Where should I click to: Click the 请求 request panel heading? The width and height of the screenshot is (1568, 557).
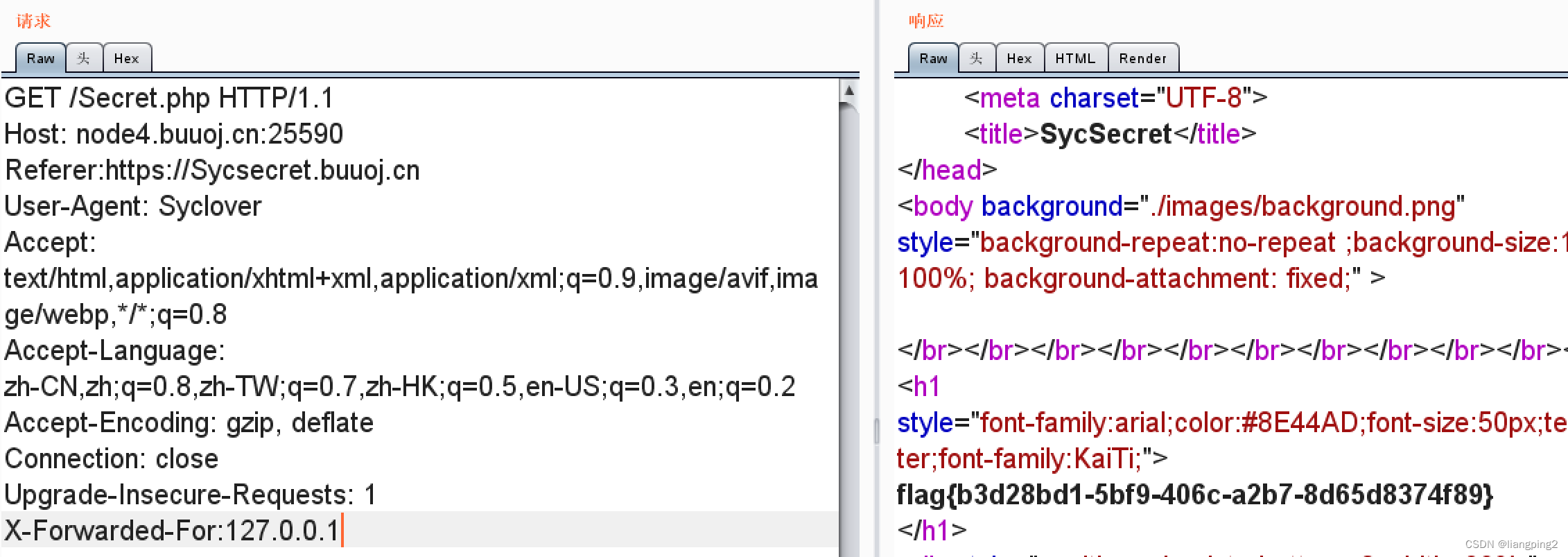click(x=33, y=21)
